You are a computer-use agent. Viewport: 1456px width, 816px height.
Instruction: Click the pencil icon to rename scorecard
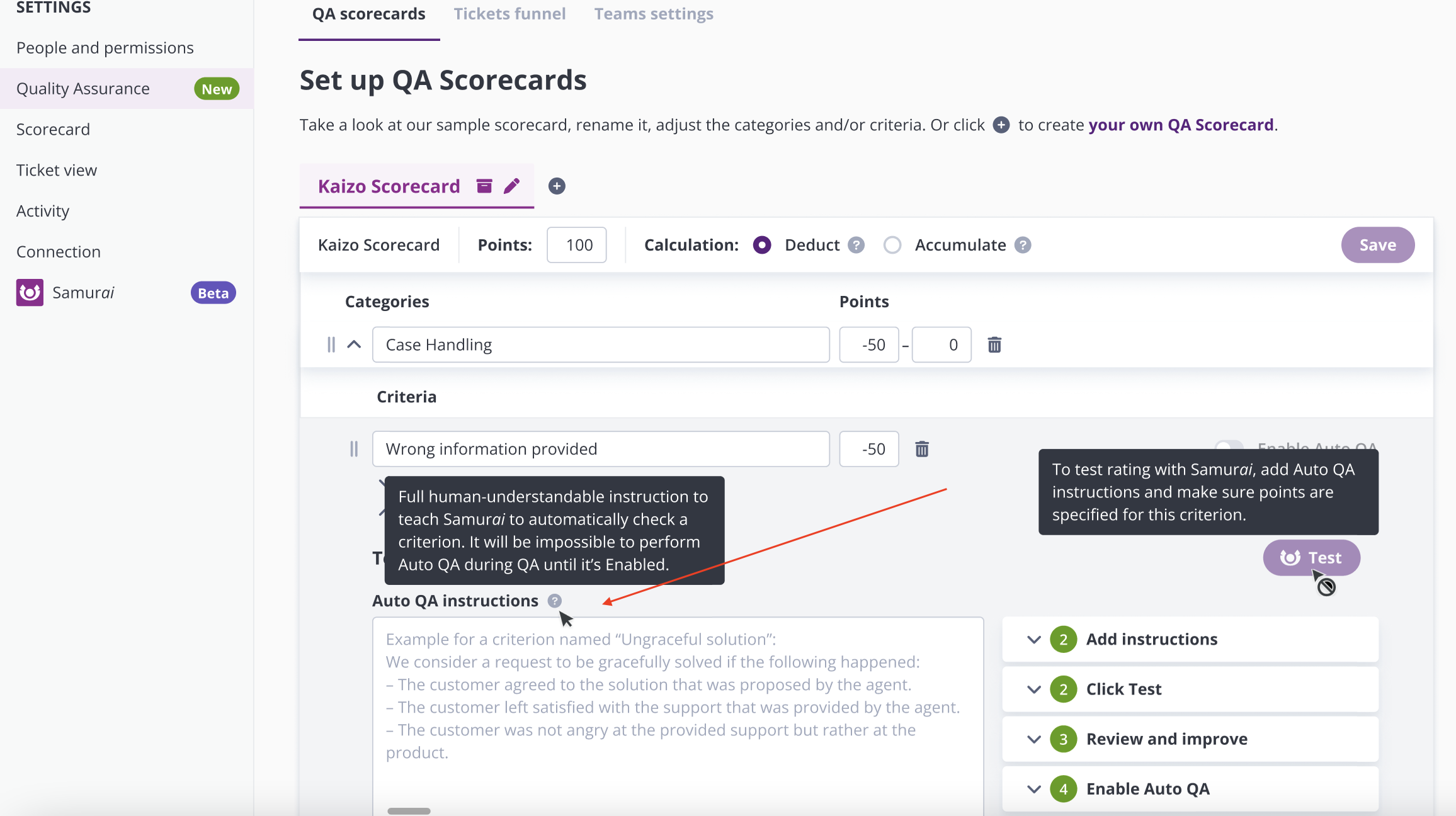(512, 186)
